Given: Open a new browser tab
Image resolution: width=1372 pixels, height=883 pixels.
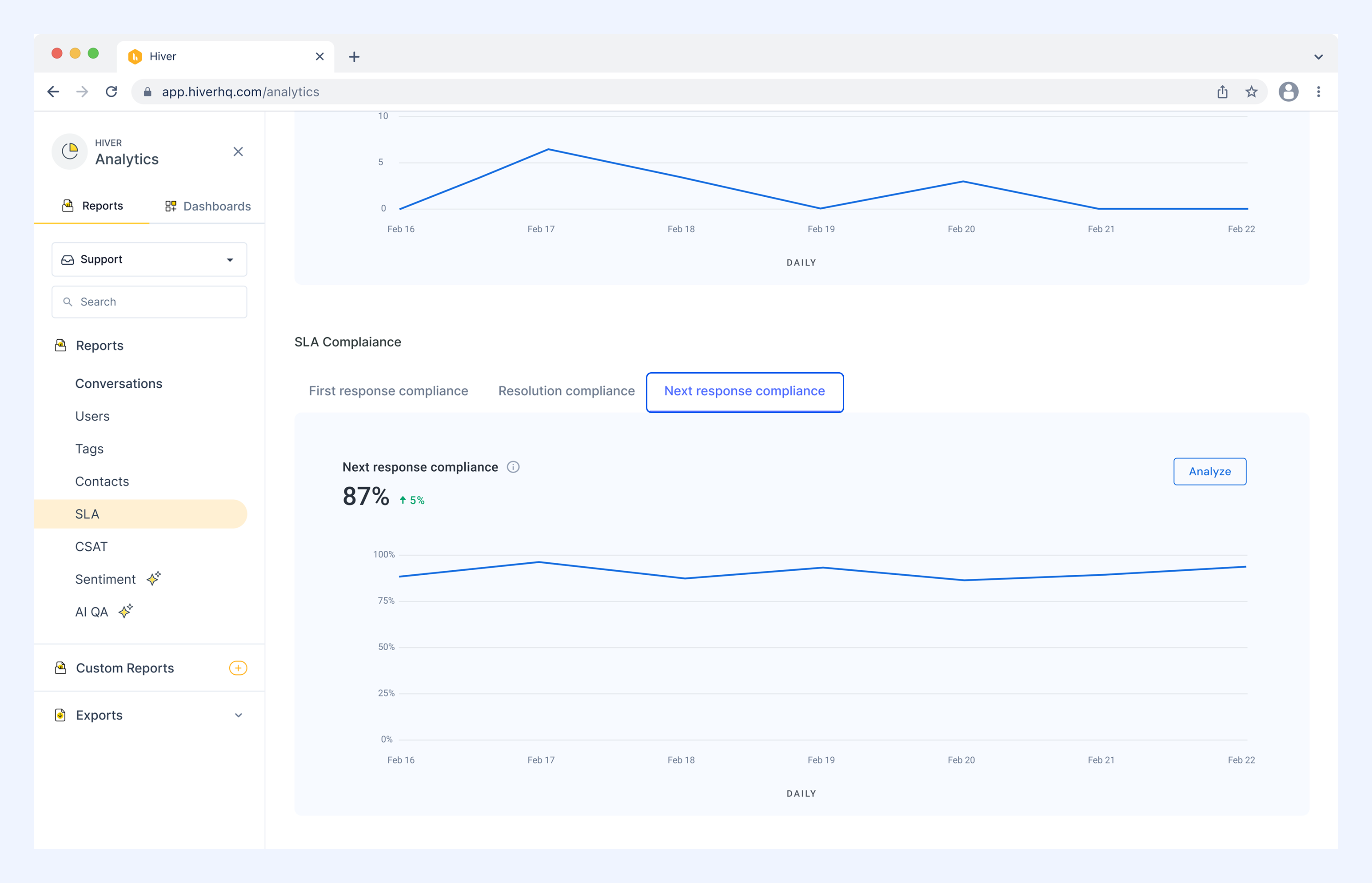Looking at the screenshot, I should [x=355, y=57].
